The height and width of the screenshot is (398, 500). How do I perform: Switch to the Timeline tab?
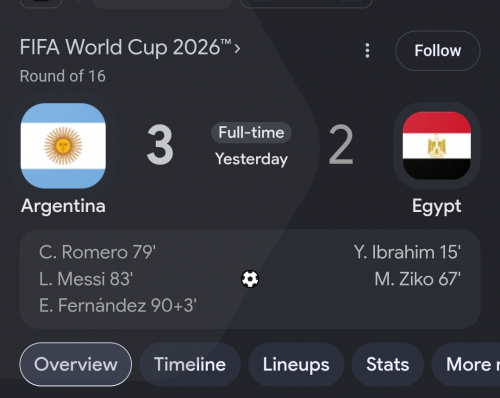tap(190, 364)
